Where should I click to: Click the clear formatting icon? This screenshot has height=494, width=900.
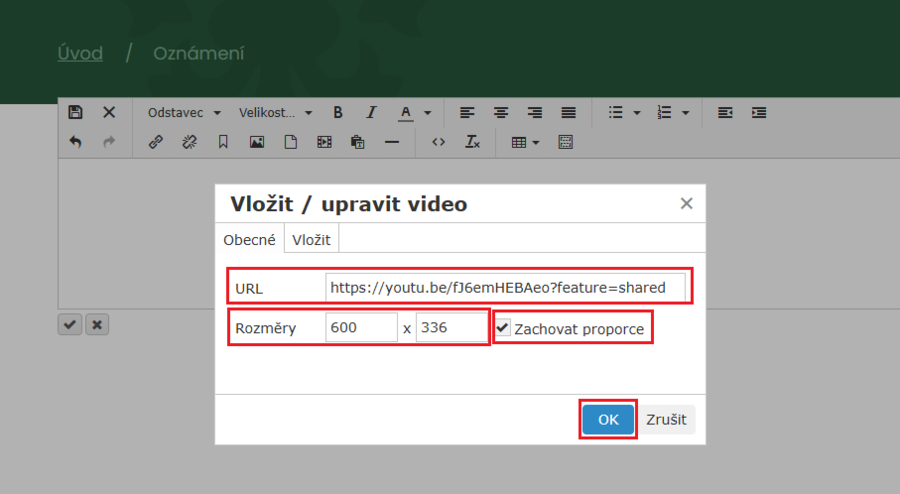click(472, 142)
